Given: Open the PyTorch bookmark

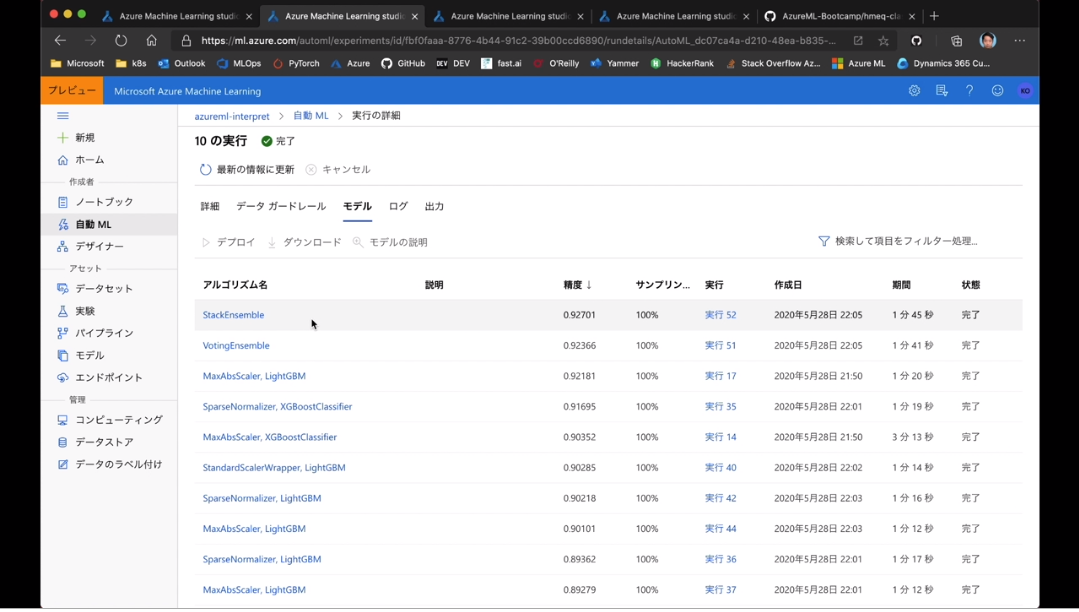Looking at the screenshot, I should coord(297,63).
